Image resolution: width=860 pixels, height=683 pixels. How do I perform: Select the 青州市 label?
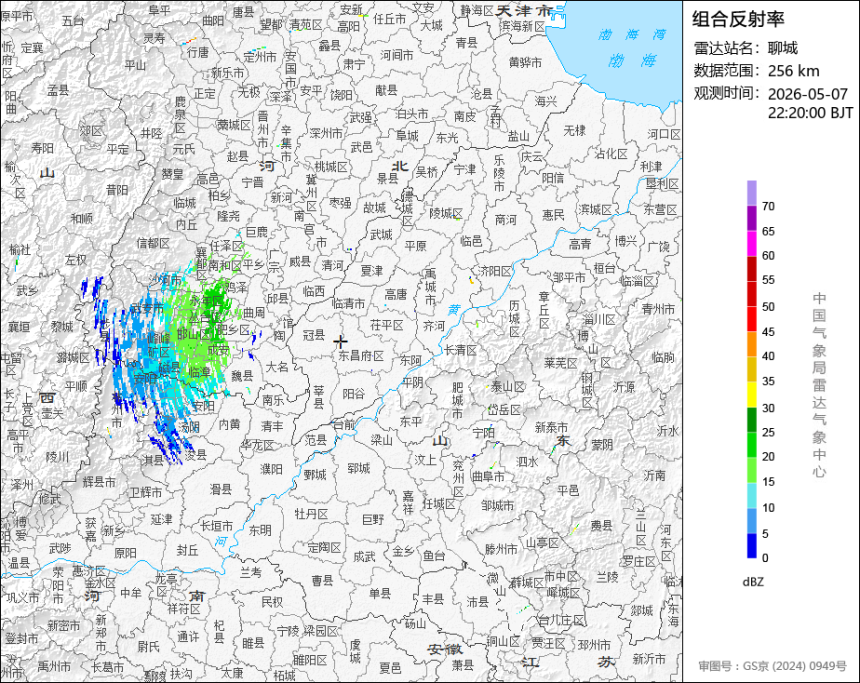[x=658, y=309]
